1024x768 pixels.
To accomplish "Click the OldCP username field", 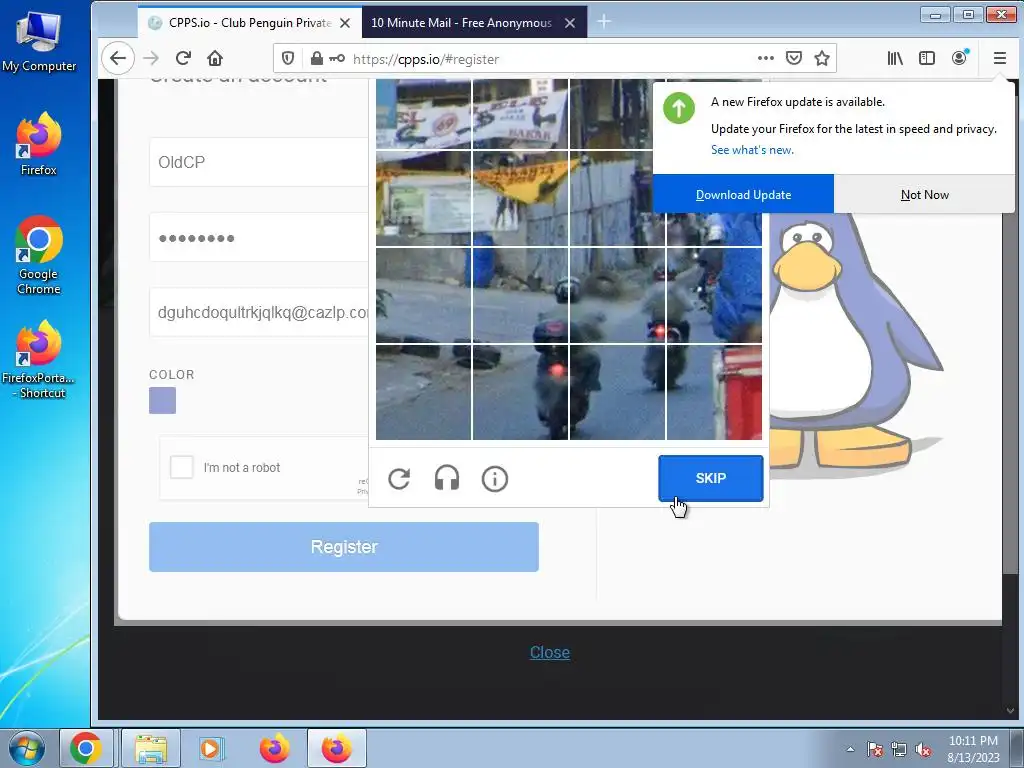I will 259,162.
